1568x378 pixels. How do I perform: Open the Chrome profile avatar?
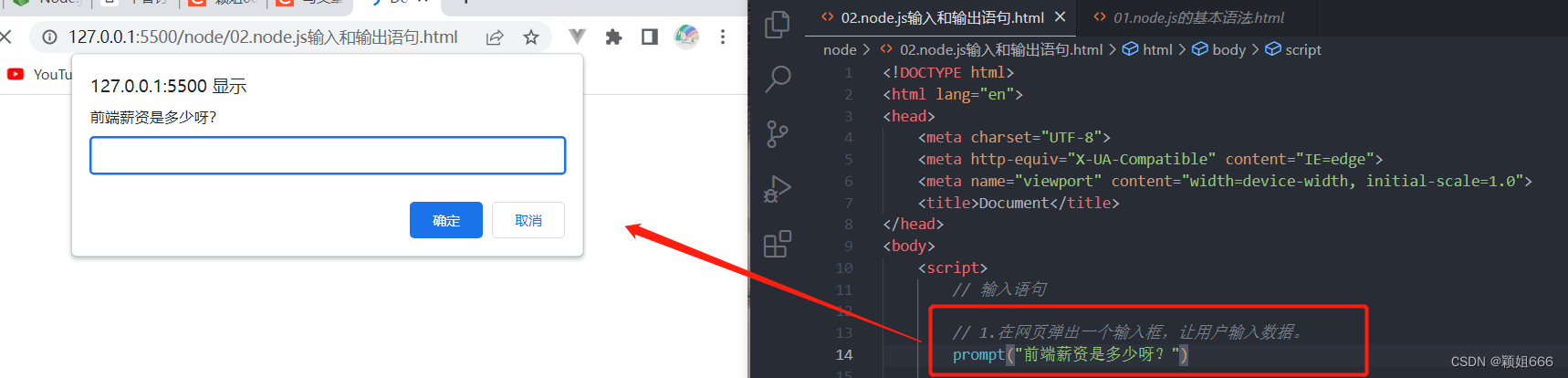pyautogui.click(x=686, y=37)
